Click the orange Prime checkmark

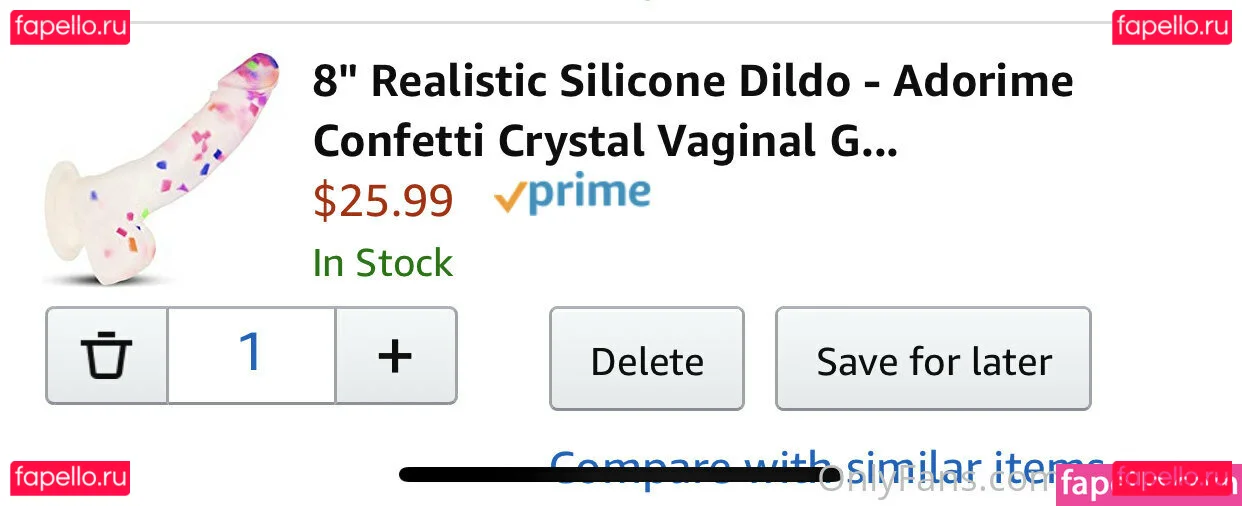pos(510,199)
